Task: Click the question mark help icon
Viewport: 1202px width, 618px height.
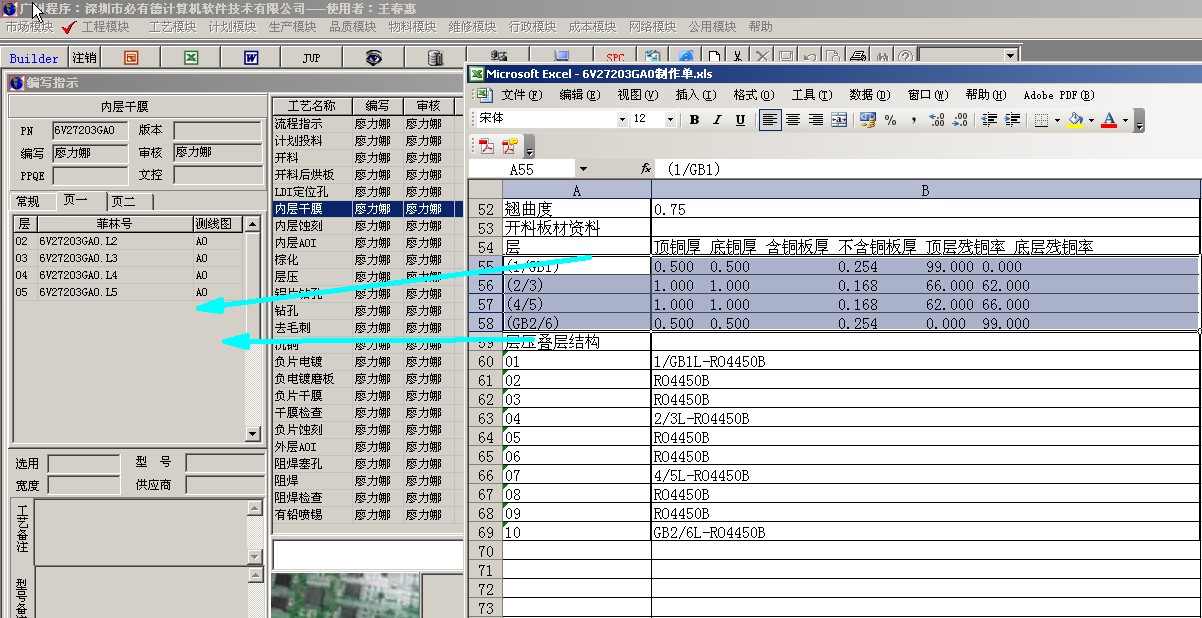Action: pyautogui.click(x=904, y=58)
